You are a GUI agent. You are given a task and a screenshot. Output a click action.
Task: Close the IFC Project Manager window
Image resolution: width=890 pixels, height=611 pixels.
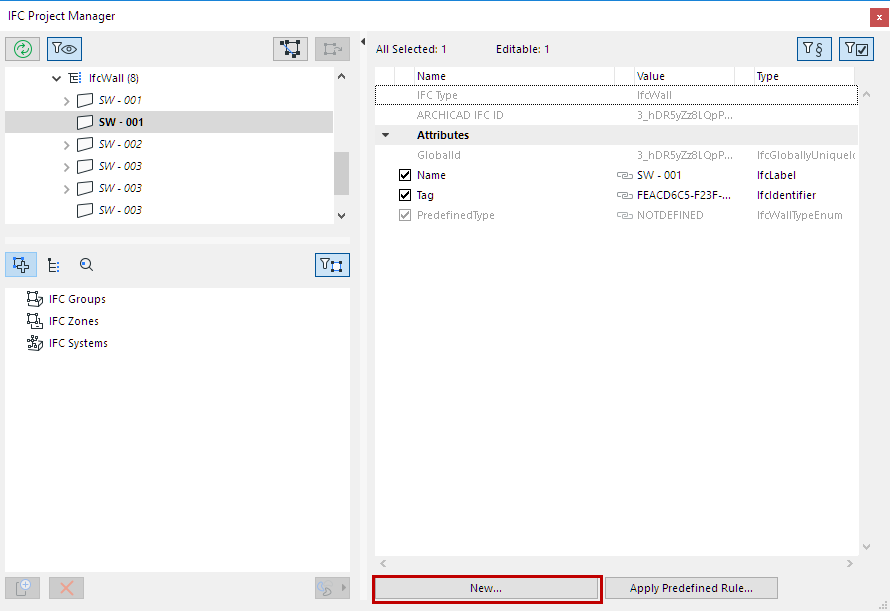879,17
